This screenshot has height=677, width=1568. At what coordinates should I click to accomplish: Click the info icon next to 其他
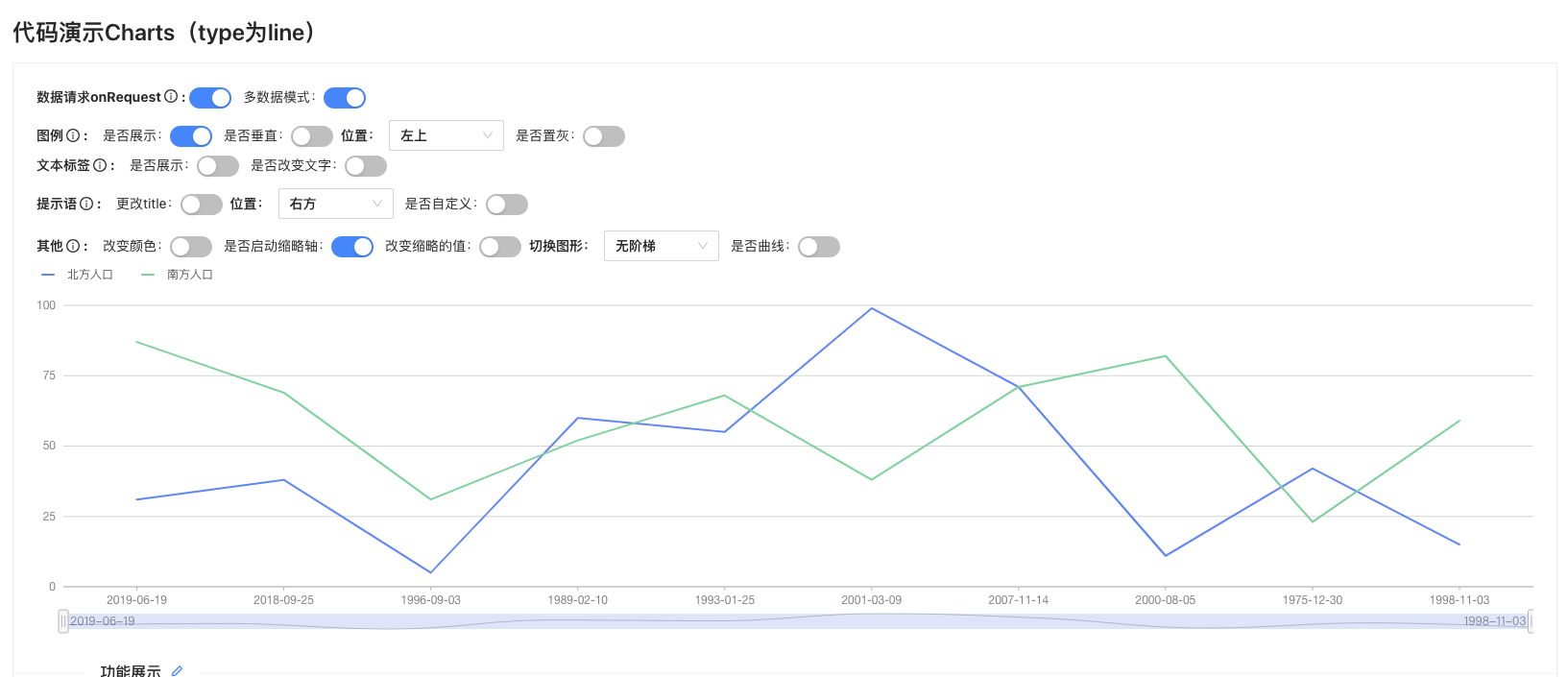tap(73, 246)
